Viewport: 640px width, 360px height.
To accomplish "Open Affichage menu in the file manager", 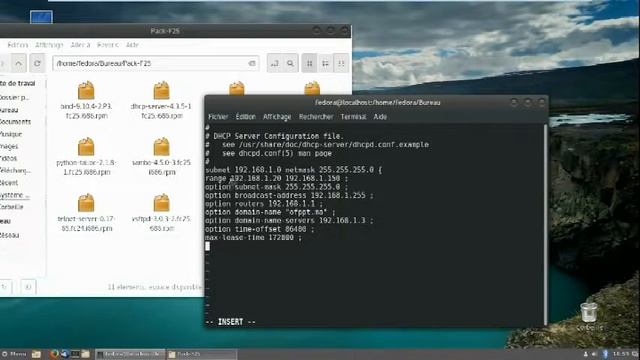I will pyautogui.click(x=49, y=45).
